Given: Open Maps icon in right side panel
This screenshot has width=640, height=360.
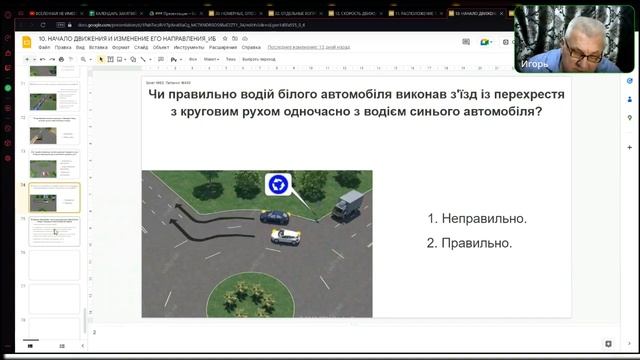Looking at the screenshot, I should pos(629,118).
